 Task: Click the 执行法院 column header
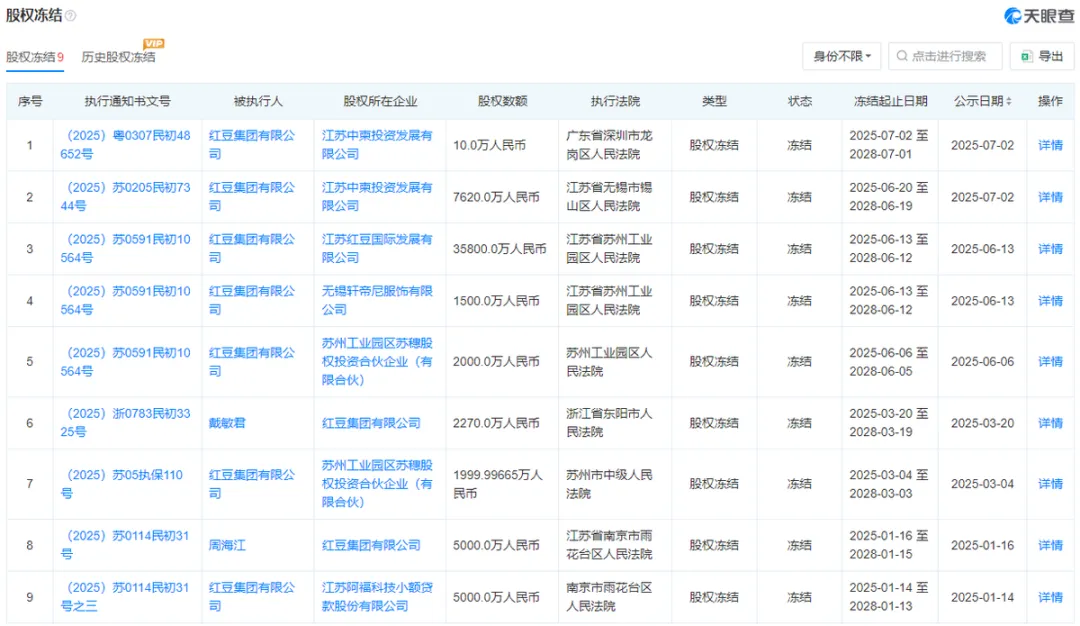point(615,101)
